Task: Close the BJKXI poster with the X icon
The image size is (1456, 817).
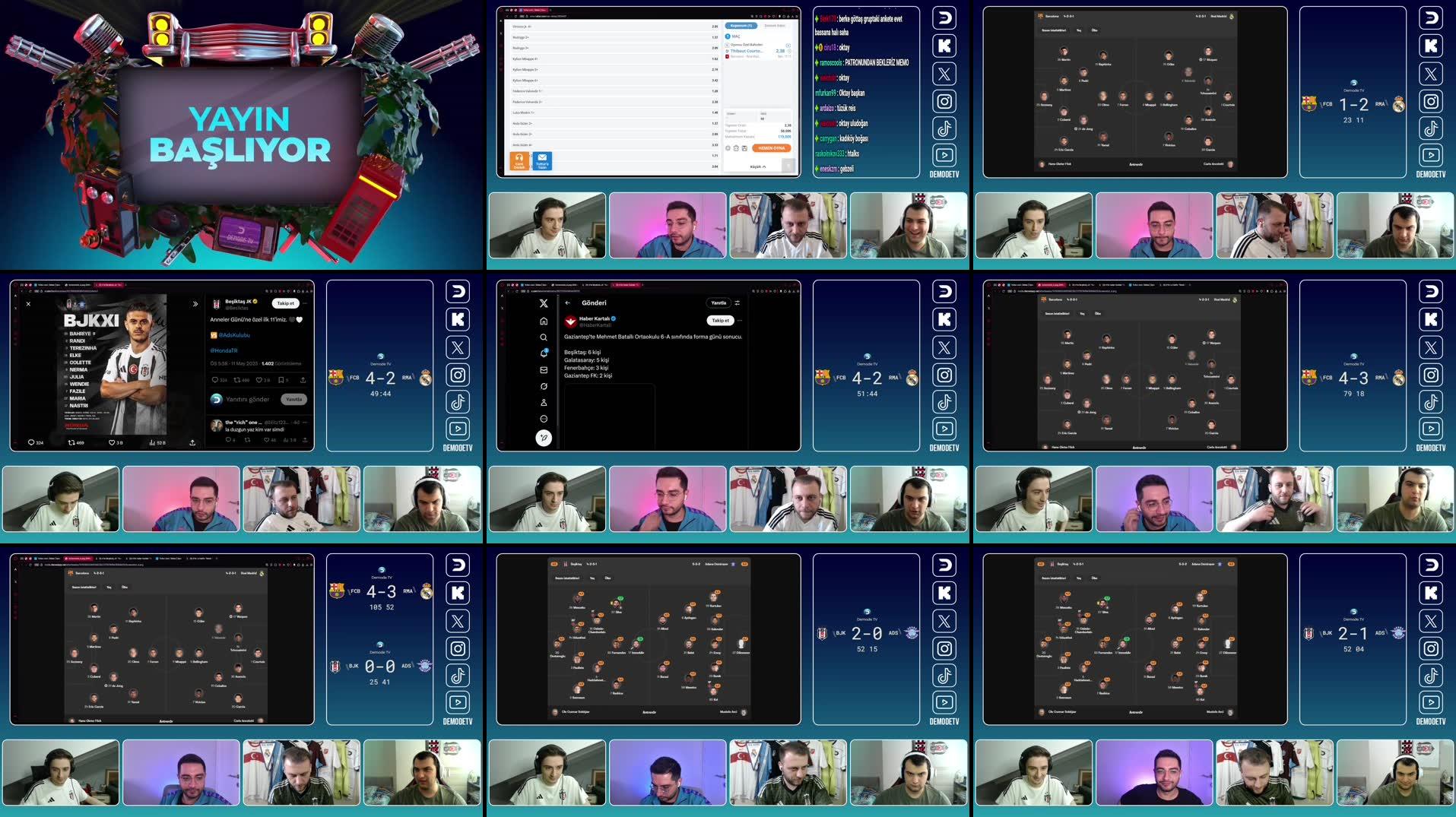Action: [28, 304]
